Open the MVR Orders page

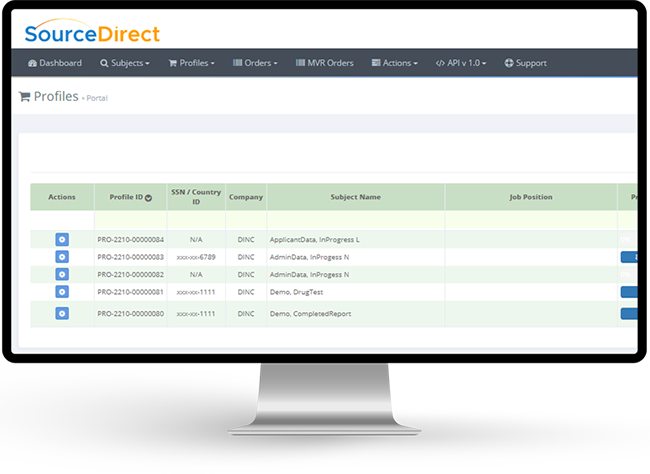325,63
